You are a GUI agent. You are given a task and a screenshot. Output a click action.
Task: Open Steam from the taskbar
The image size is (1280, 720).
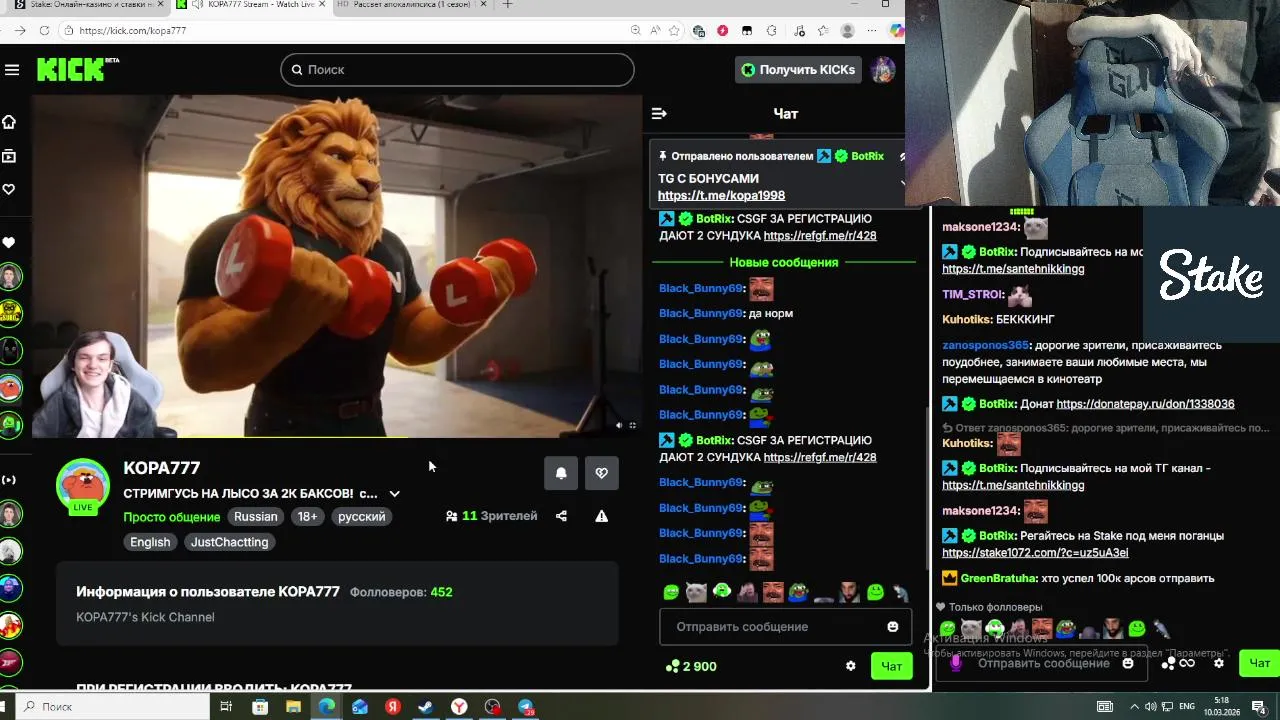coord(426,707)
